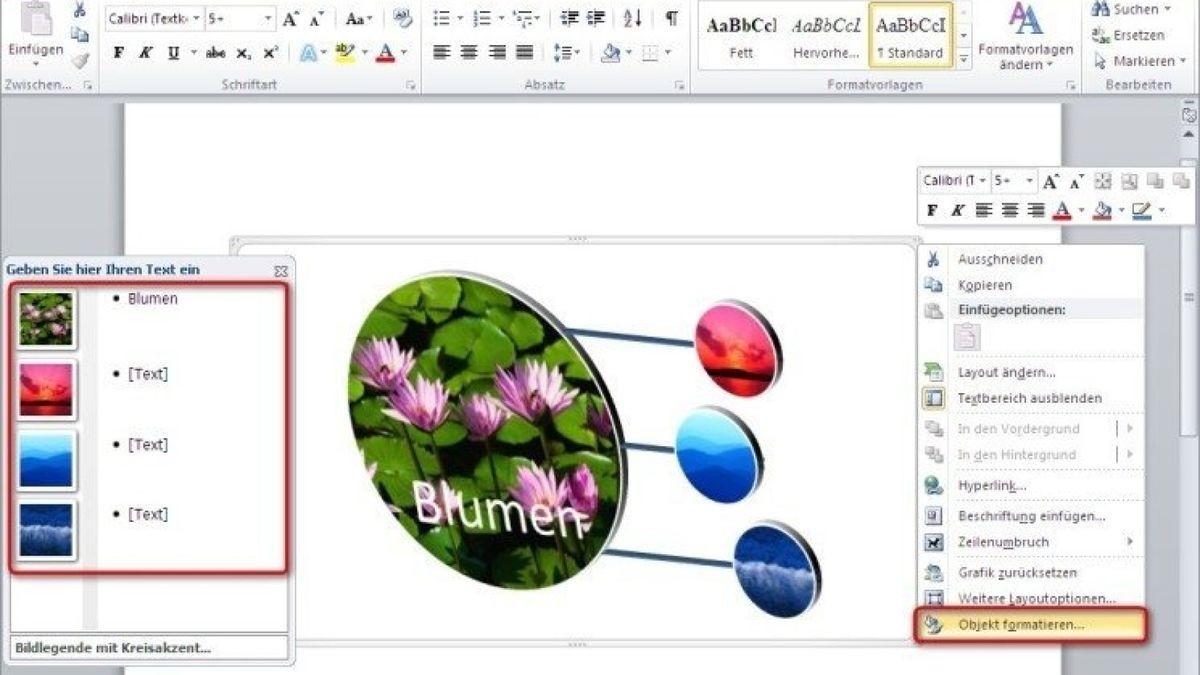Open the bullet list dropdown arrow
1200x675 pixels.
(x=460, y=18)
